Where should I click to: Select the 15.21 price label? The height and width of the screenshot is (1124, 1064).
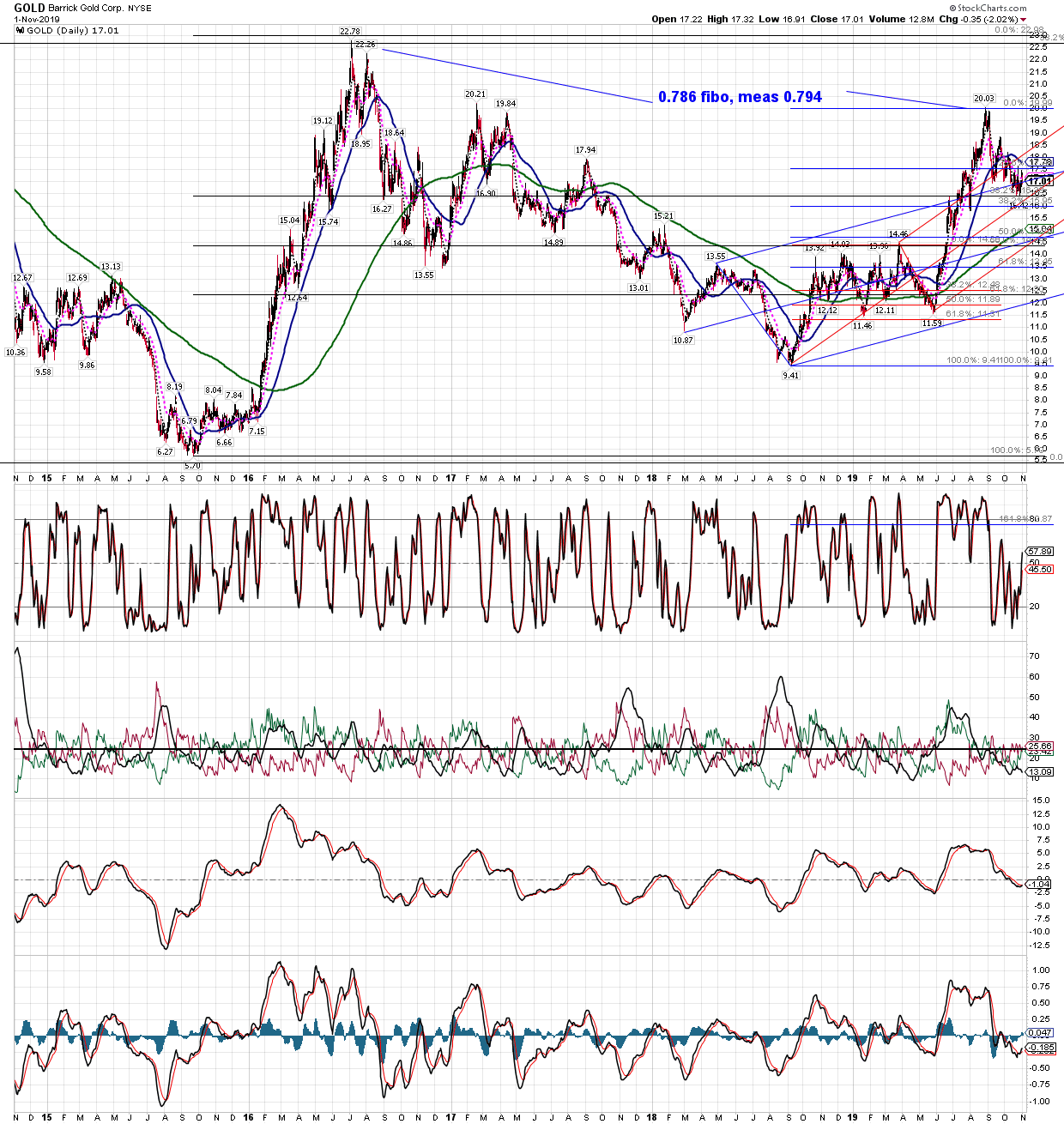click(x=664, y=216)
